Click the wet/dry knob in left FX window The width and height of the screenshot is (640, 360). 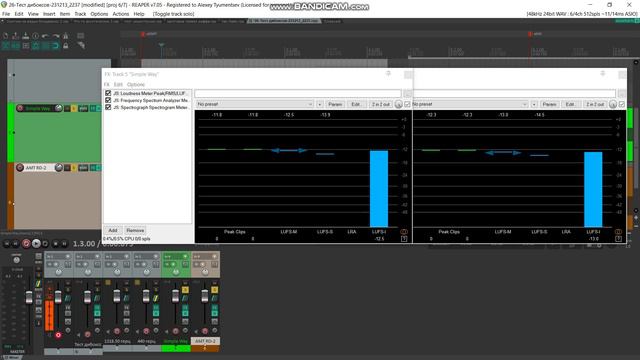pyautogui.click(x=399, y=104)
